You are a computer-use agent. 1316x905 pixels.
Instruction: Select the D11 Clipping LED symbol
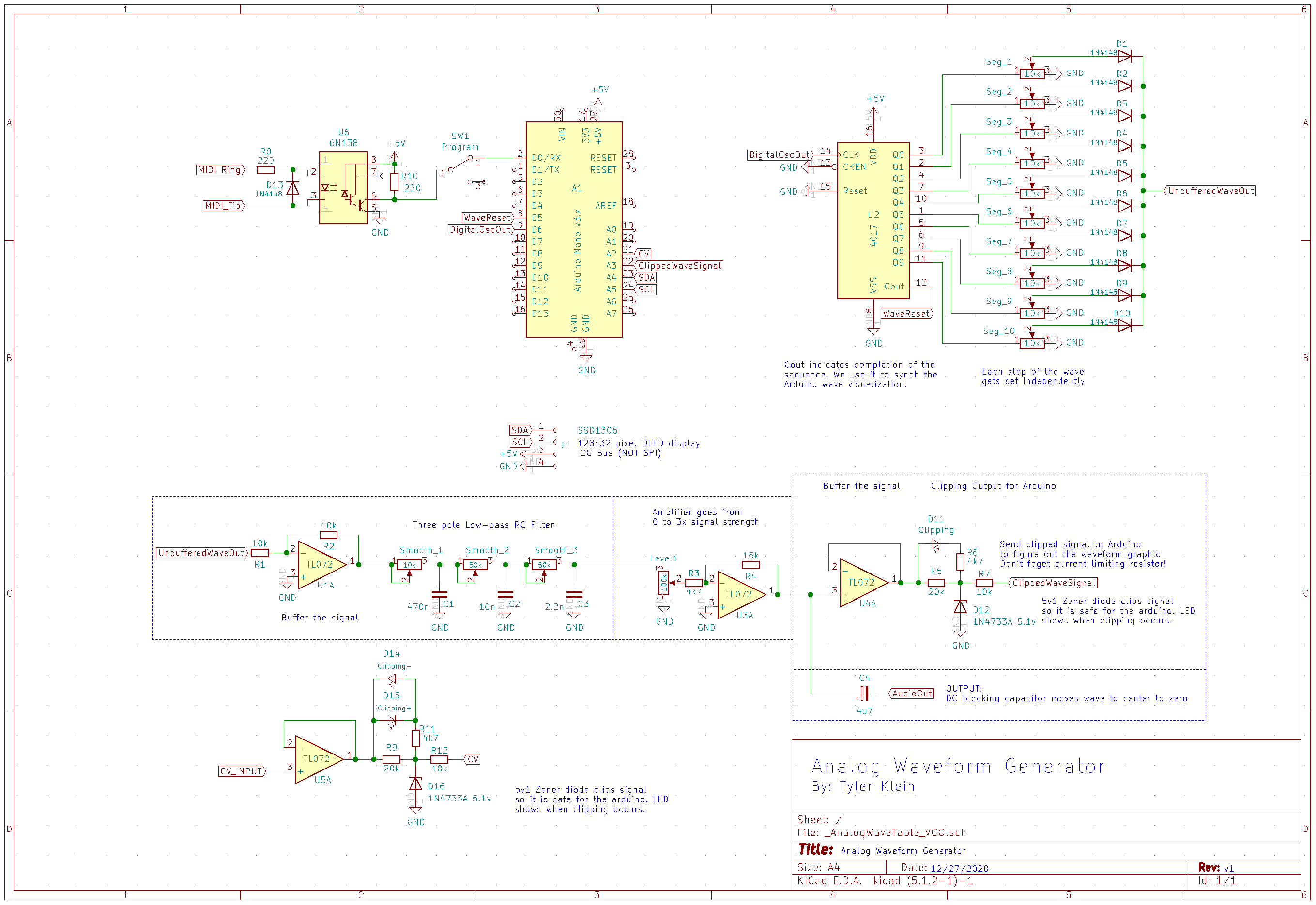point(936,545)
